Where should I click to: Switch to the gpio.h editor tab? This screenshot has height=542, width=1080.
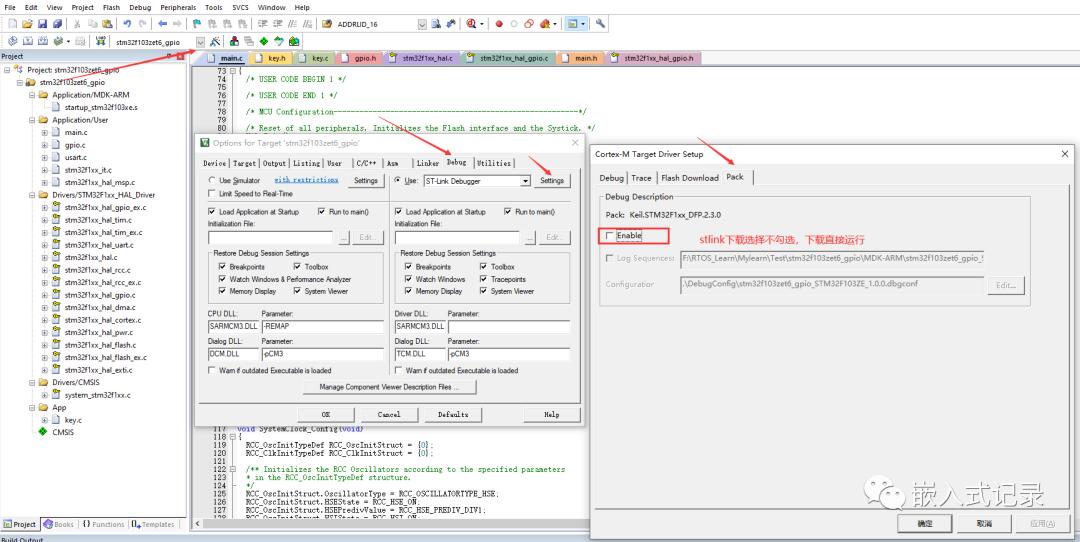click(361, 59)
